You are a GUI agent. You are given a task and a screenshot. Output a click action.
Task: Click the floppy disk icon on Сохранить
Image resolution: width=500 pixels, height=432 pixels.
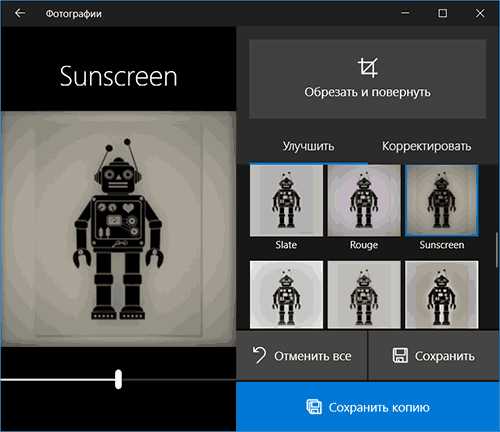400,355
